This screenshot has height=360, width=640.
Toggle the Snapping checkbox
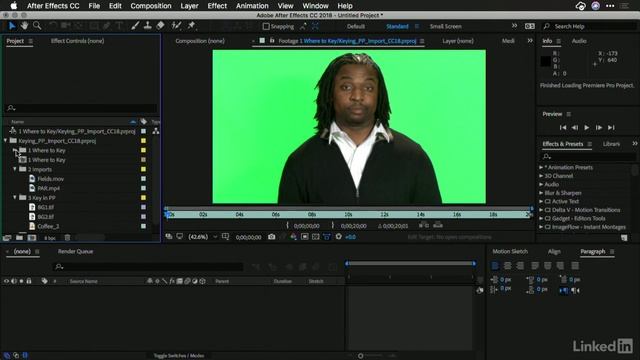[266, 26]
